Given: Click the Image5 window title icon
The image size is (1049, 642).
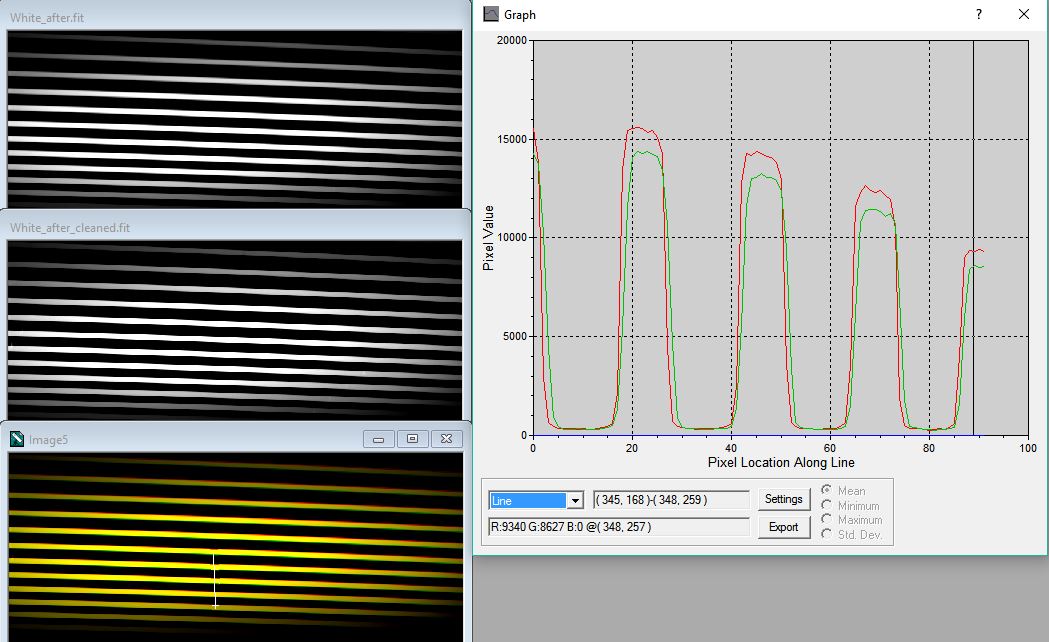Looking at the screenshot, I should coord(16,439).
